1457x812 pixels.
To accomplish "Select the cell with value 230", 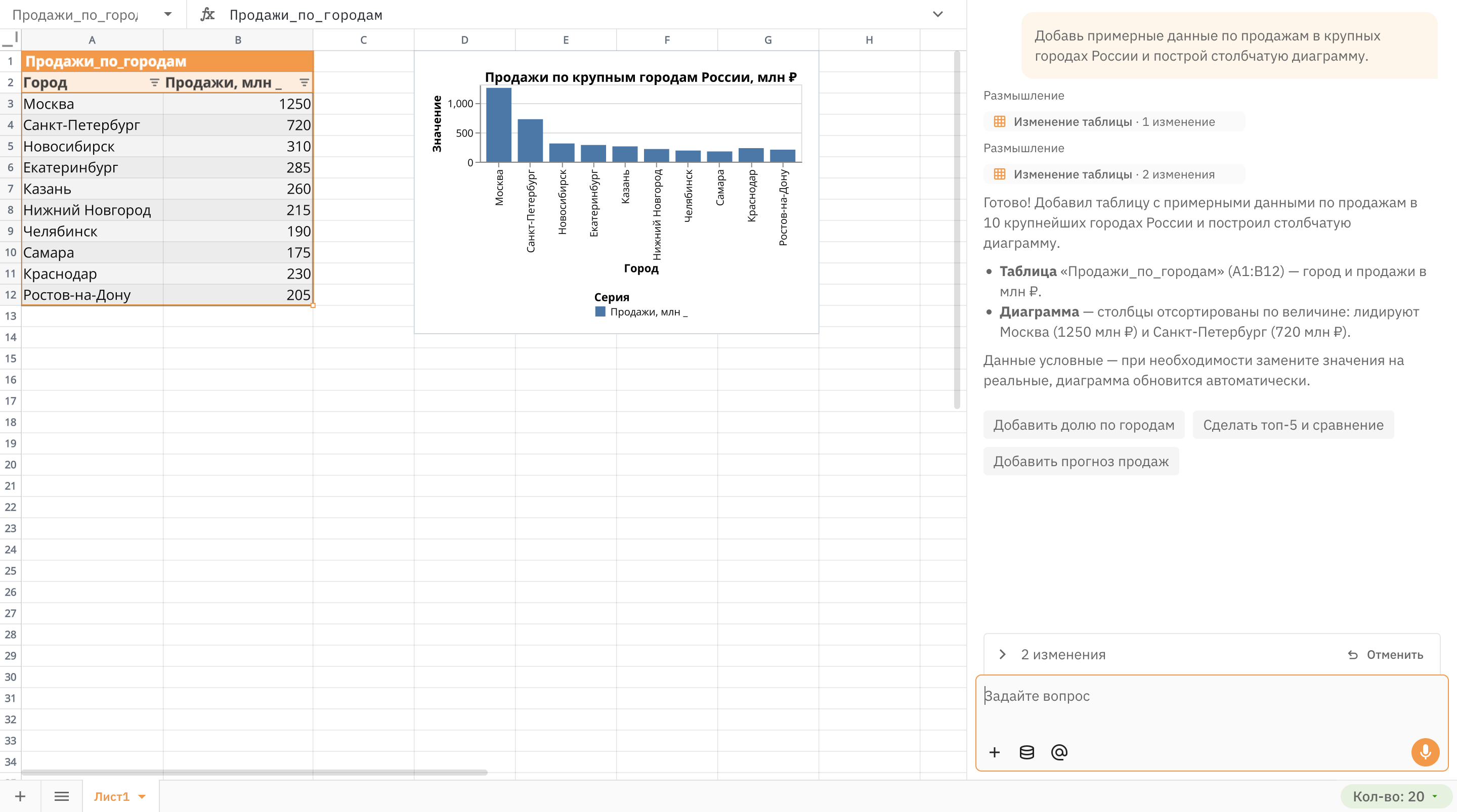I will (238, 274).
